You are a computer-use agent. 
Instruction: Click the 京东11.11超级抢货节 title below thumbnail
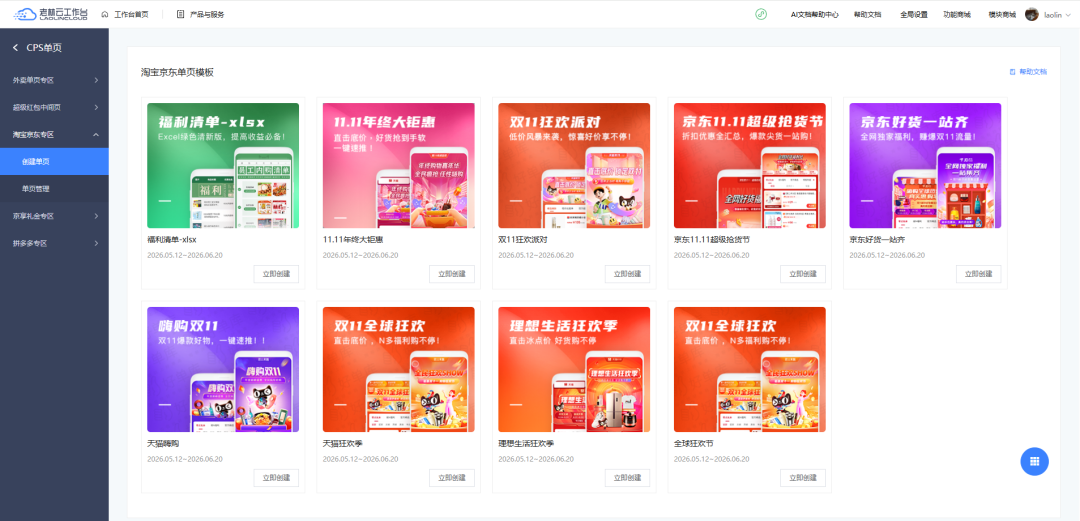pos(712,240)
